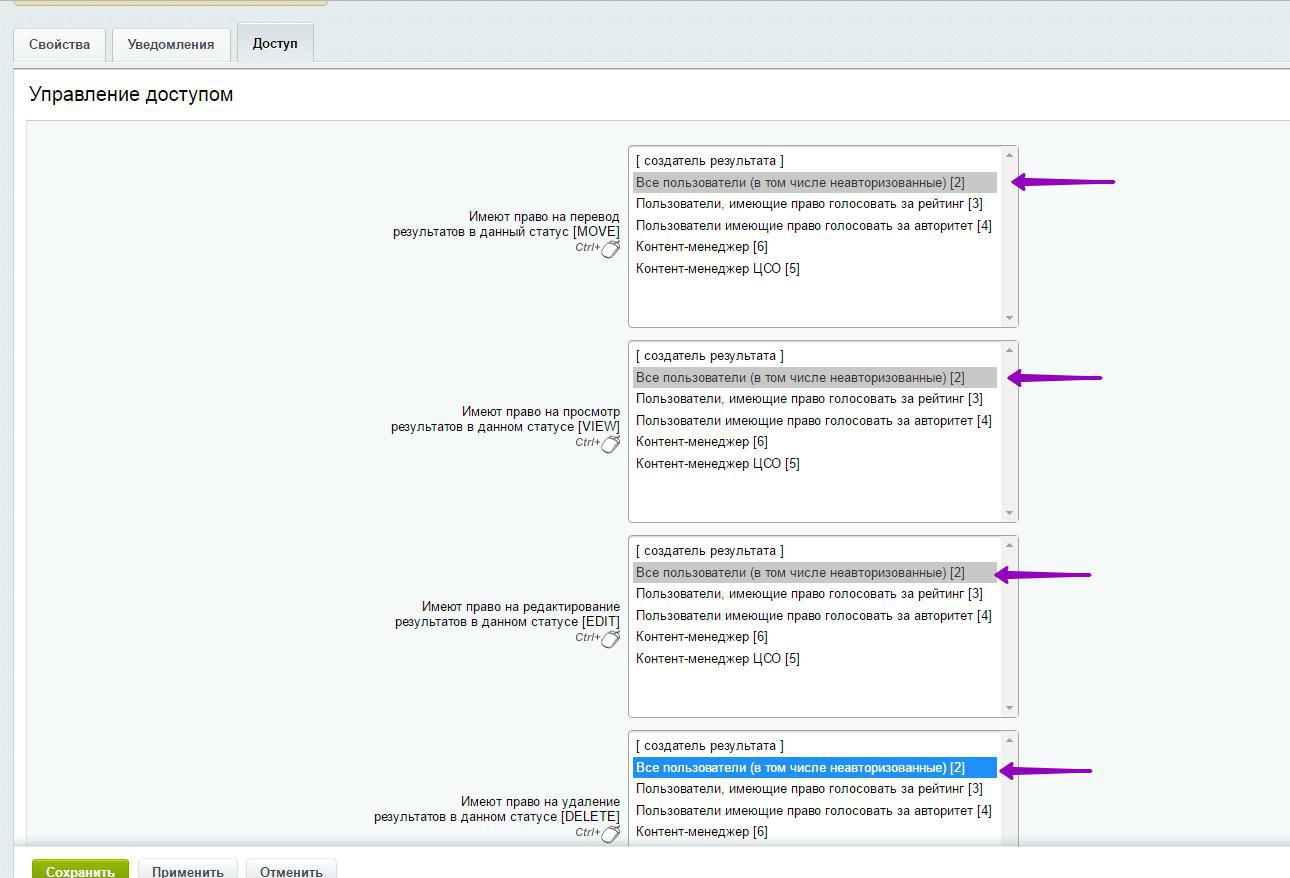Select 'Контент-менеджер [6]' in VIEW list
Image resolution: width=1290 pixels, height=878 pixels.
pos(815,442)
